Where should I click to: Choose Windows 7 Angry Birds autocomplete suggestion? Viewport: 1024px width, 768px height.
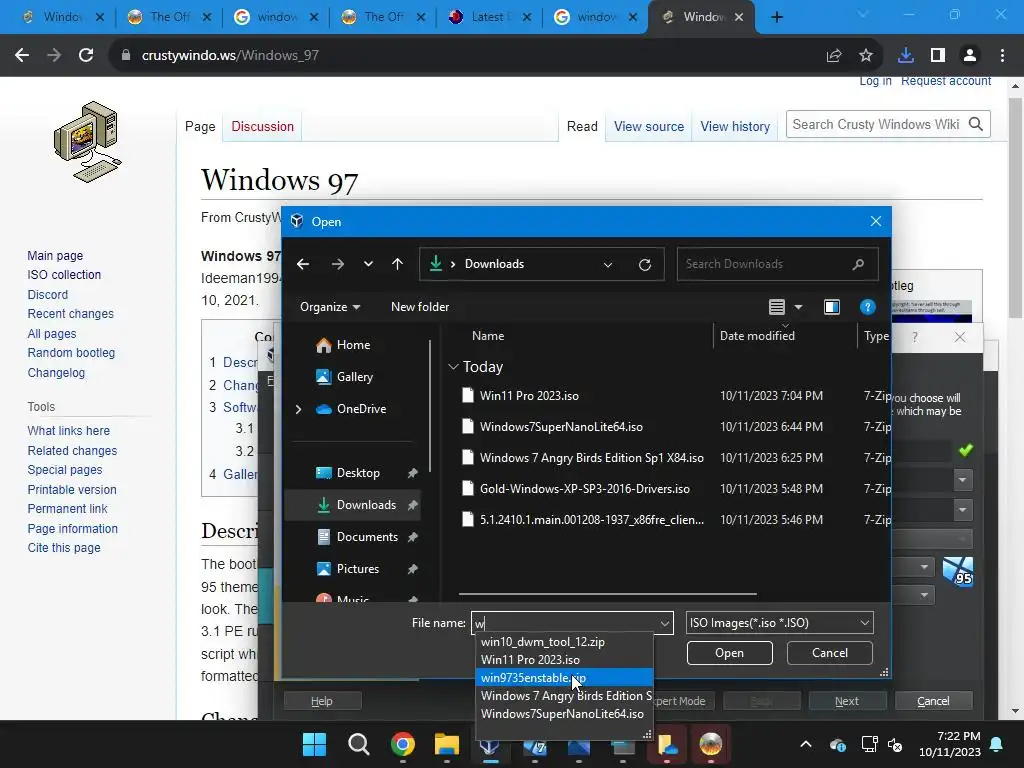click(564, 696)
